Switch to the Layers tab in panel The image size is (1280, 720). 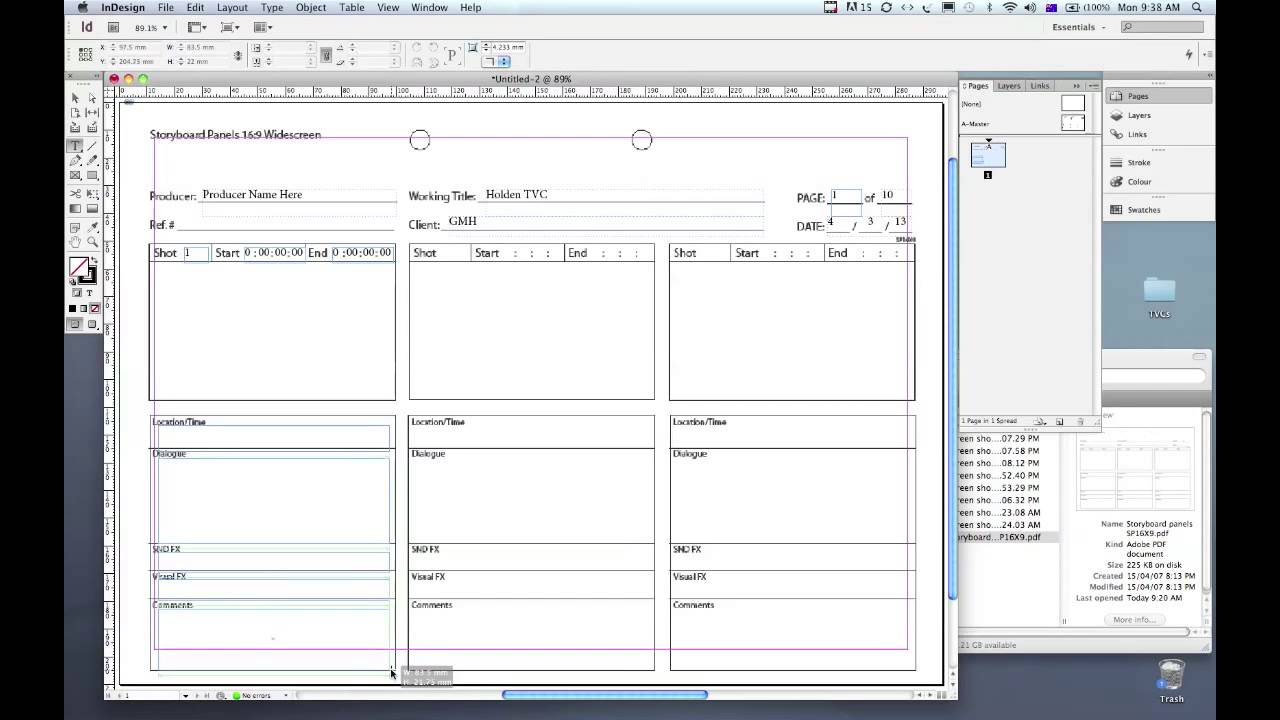tap(1009, 86)
